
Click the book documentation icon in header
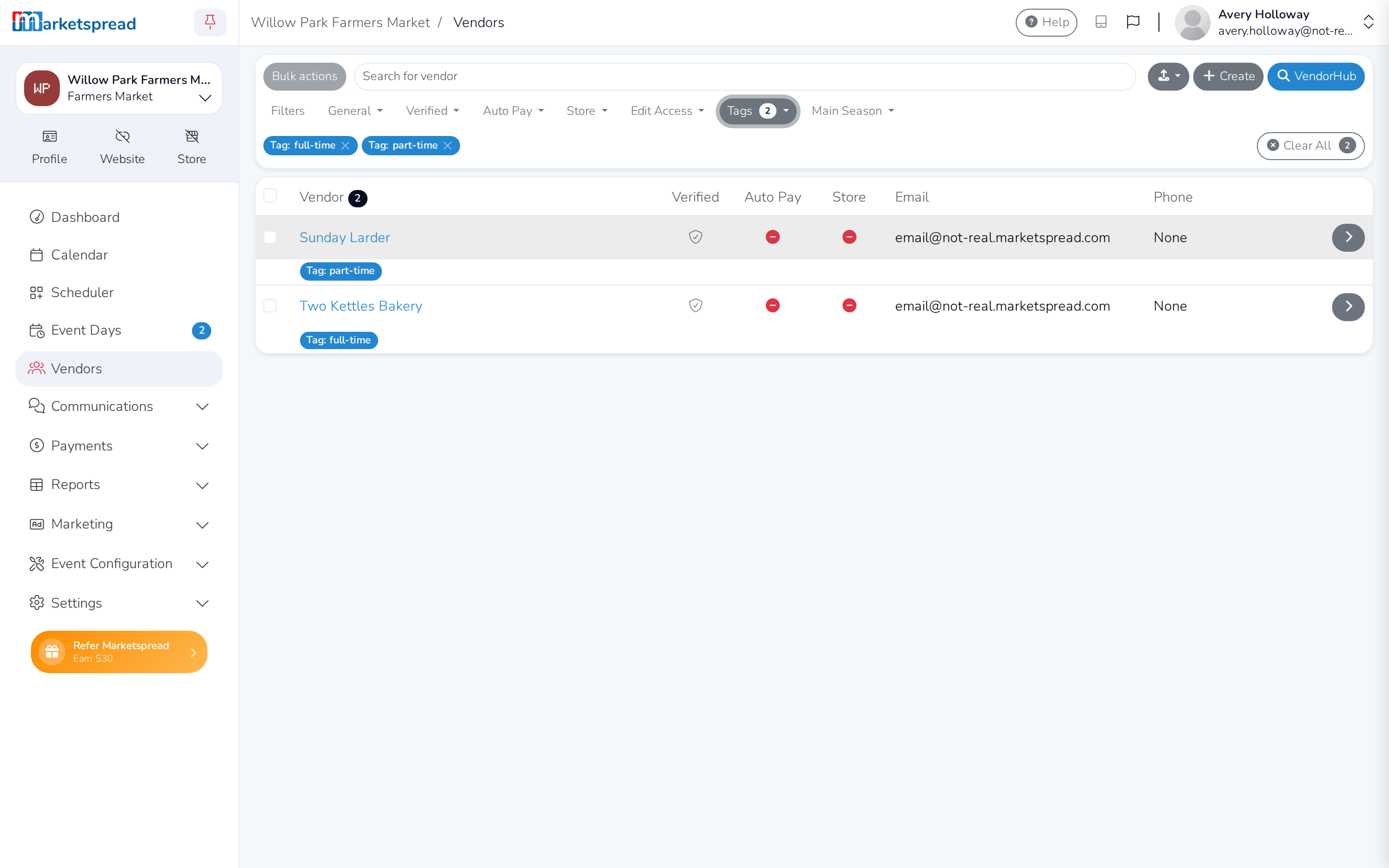[1101, 22]
